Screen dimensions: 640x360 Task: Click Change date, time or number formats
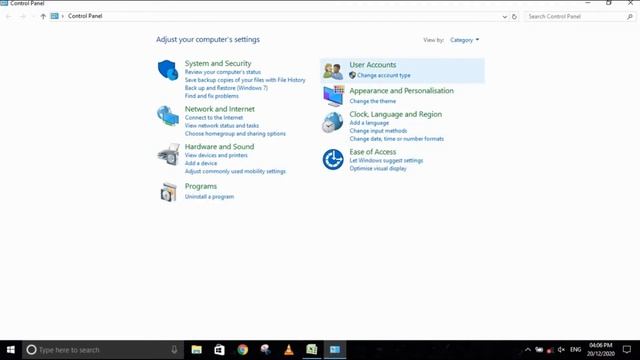pyautogui.click(x=396, y=139)
